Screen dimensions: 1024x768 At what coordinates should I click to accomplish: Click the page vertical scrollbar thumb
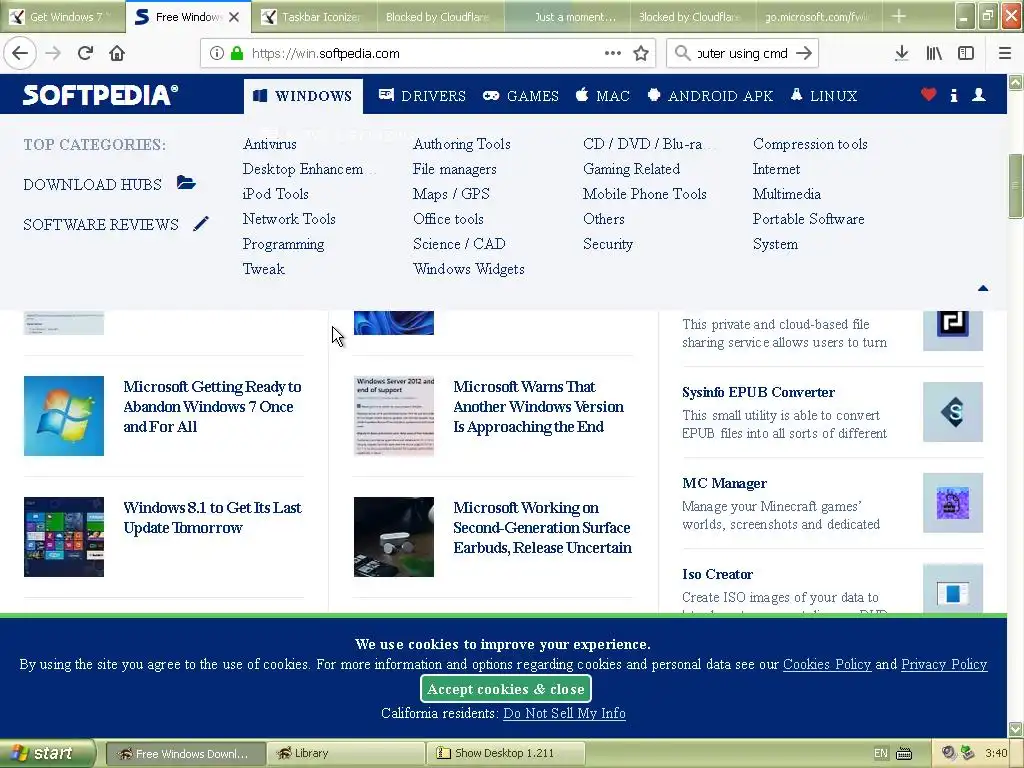(1015, 186)
